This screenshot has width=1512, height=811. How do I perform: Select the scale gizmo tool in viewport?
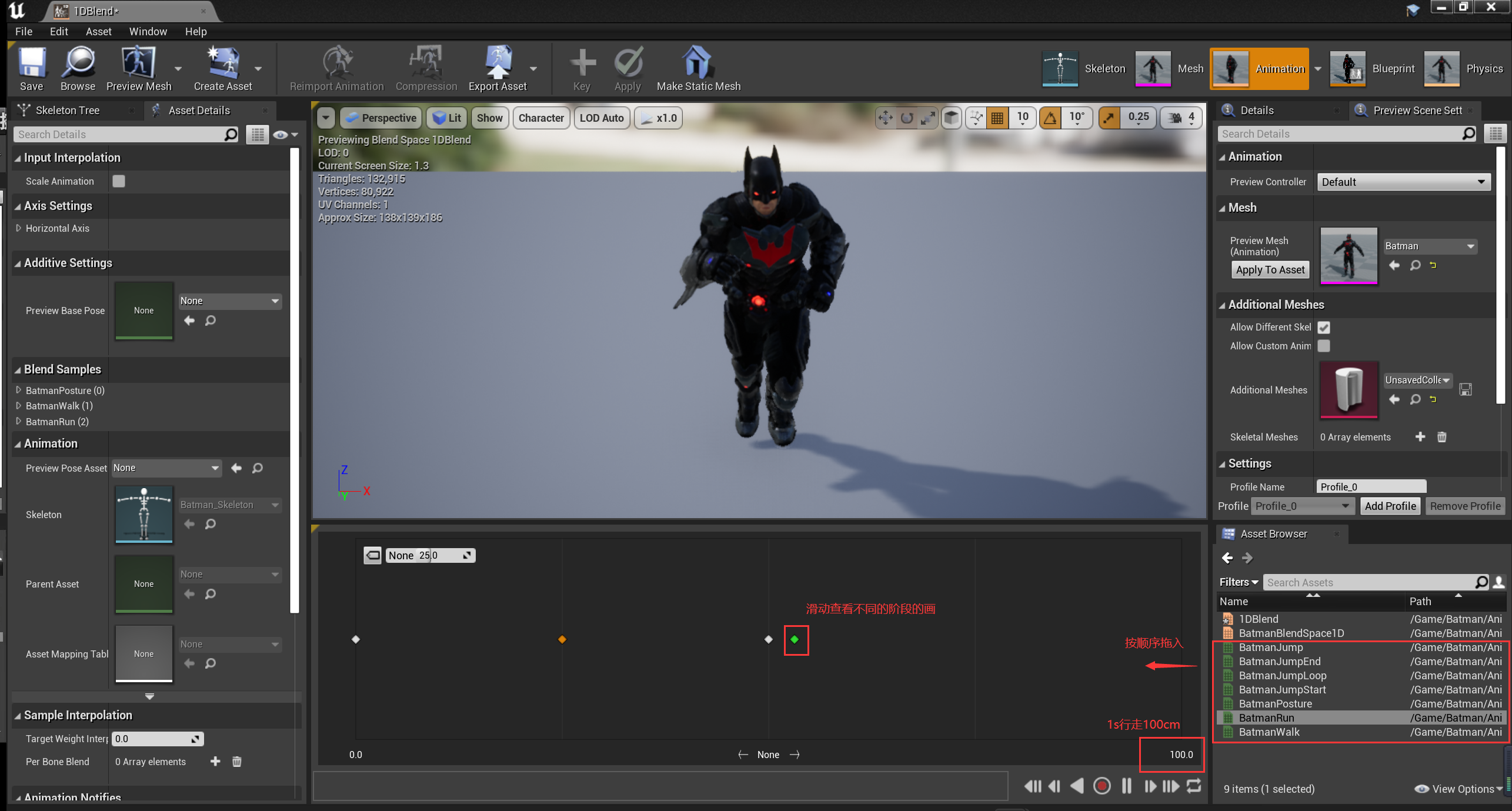[928, 118]
